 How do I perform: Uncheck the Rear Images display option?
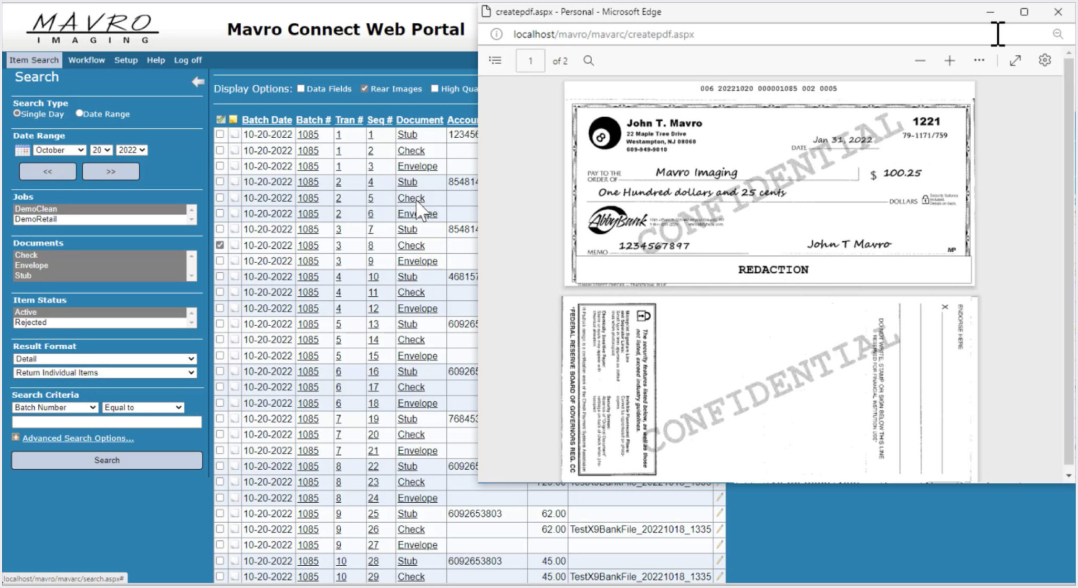364,88
